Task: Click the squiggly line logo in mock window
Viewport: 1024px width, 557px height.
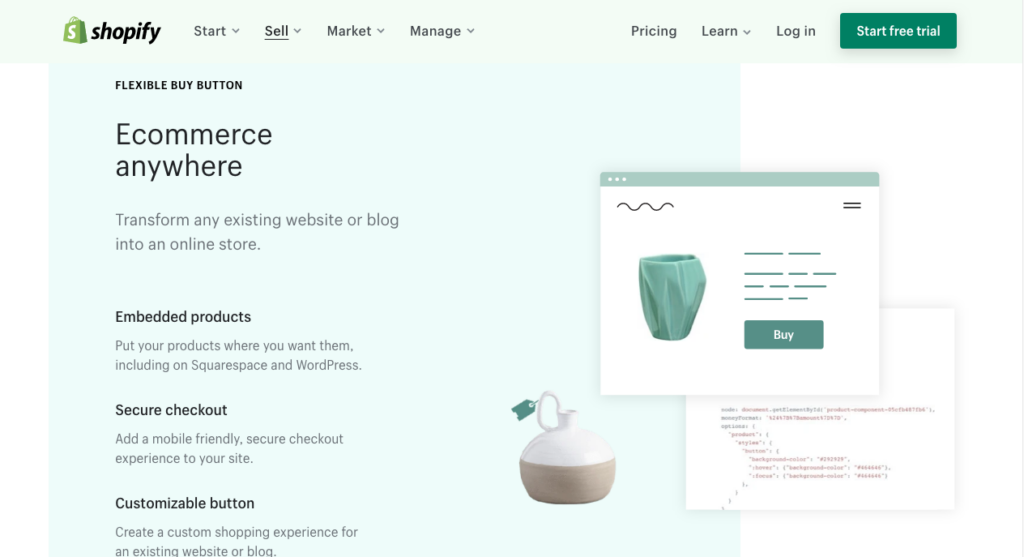Action: pyautogui.click(x=645, y=206)
